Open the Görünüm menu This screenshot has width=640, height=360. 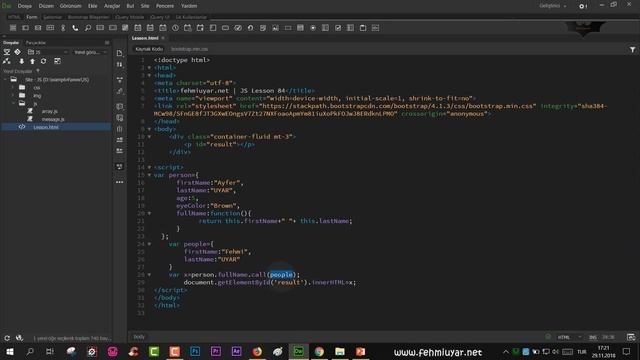point(71,6)
